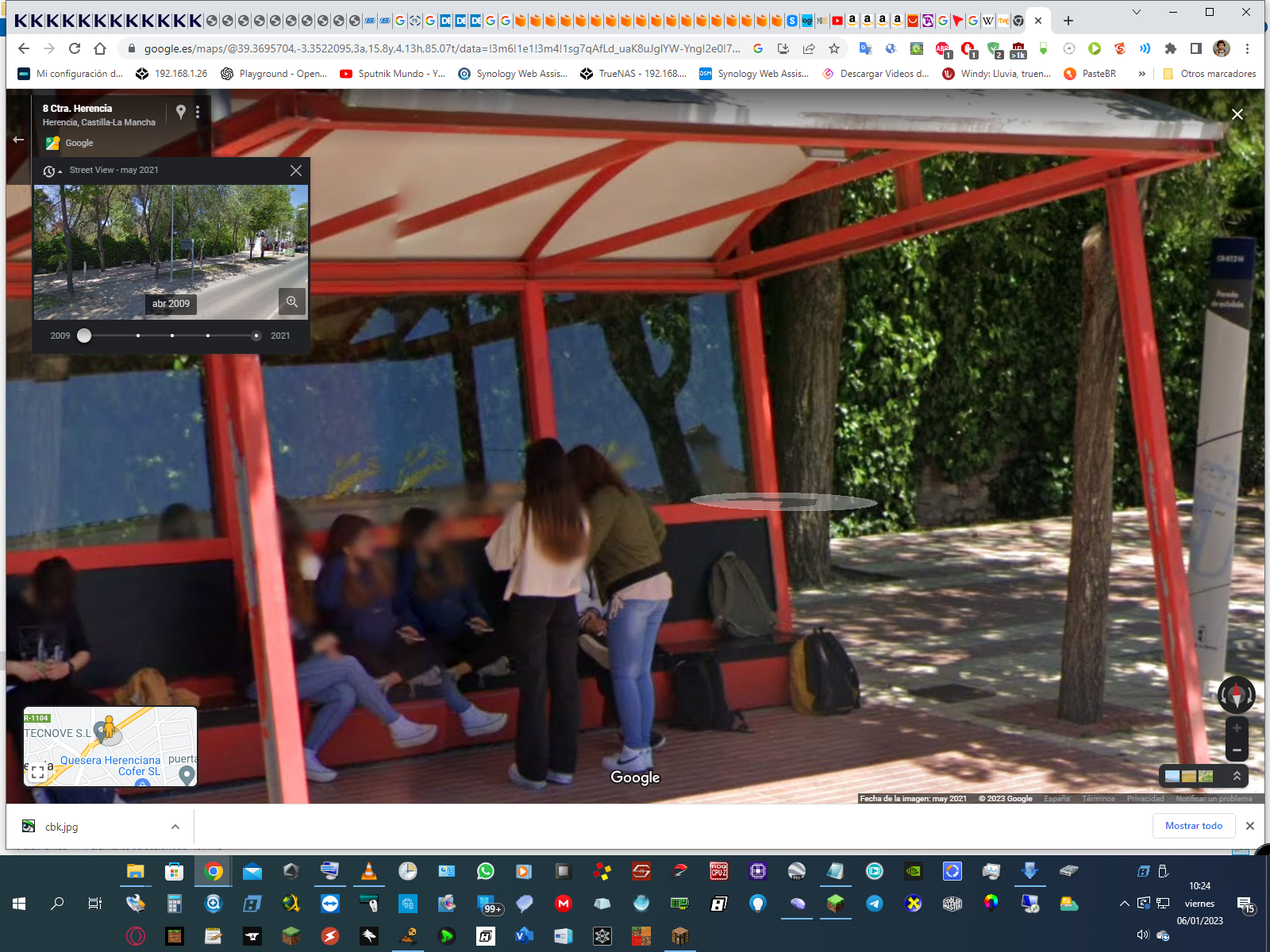This screenshot has height=952, width=1270.
Task: Open the cbk.jpg download options arrow
Action: [175, 827]
